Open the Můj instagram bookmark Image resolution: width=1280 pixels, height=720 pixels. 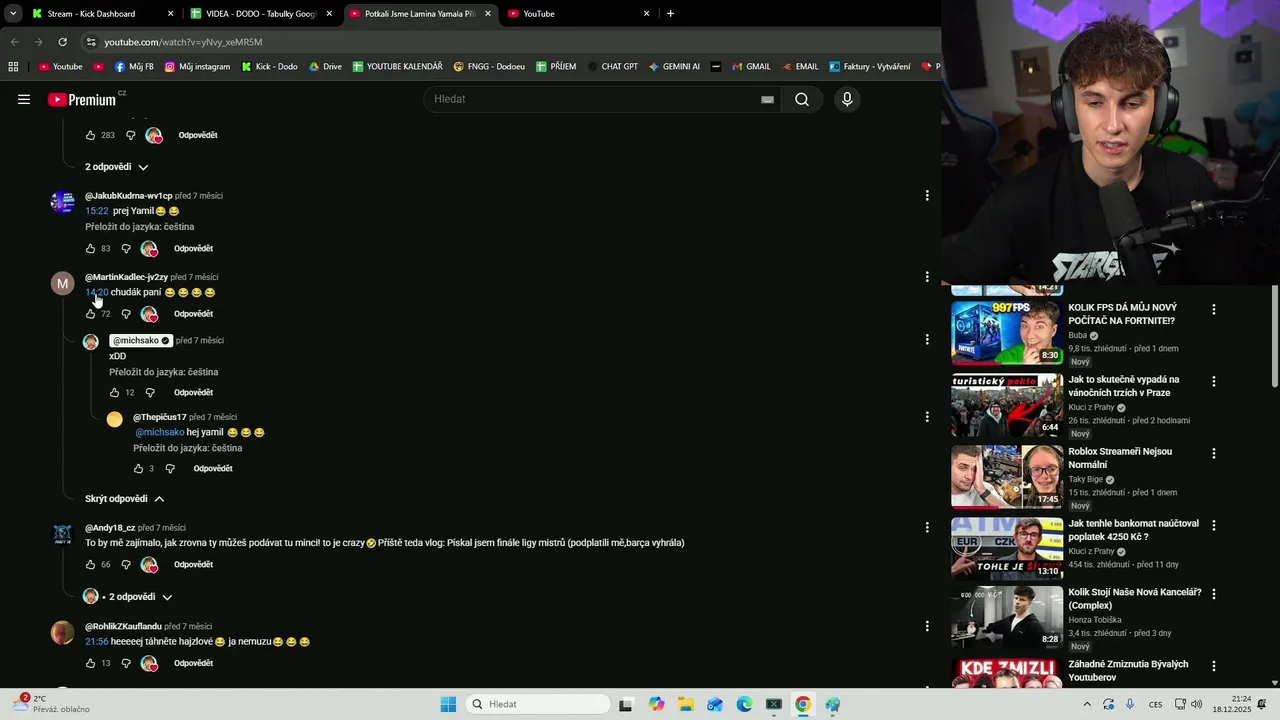pos(197,66)
